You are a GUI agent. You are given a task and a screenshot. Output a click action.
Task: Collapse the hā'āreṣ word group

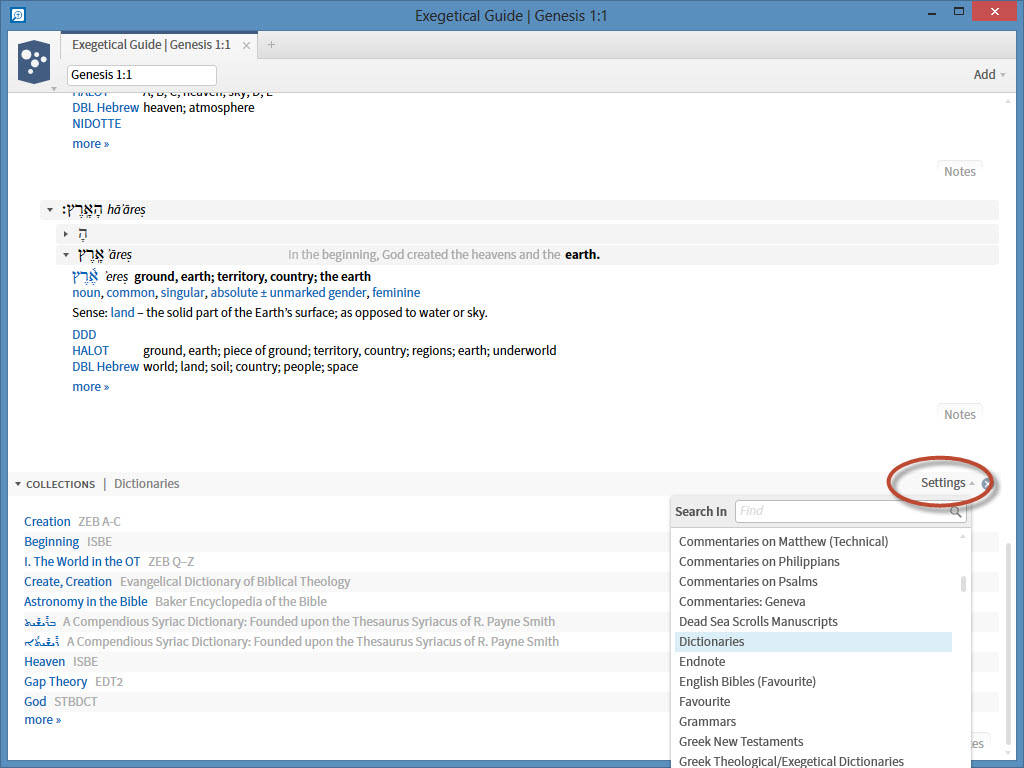click(50, 210)
